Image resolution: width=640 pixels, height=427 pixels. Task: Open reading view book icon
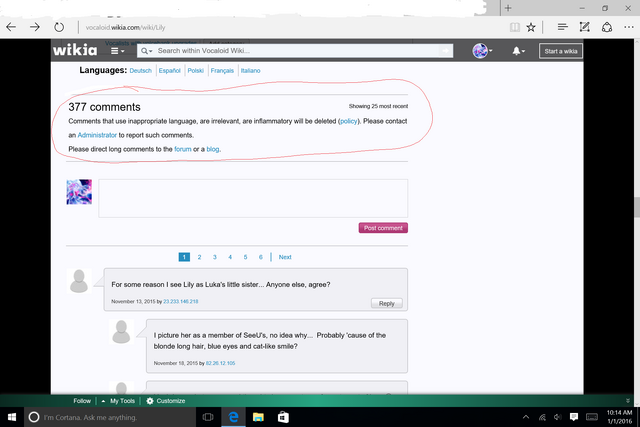pyautogui.click(x=515, y=27)
